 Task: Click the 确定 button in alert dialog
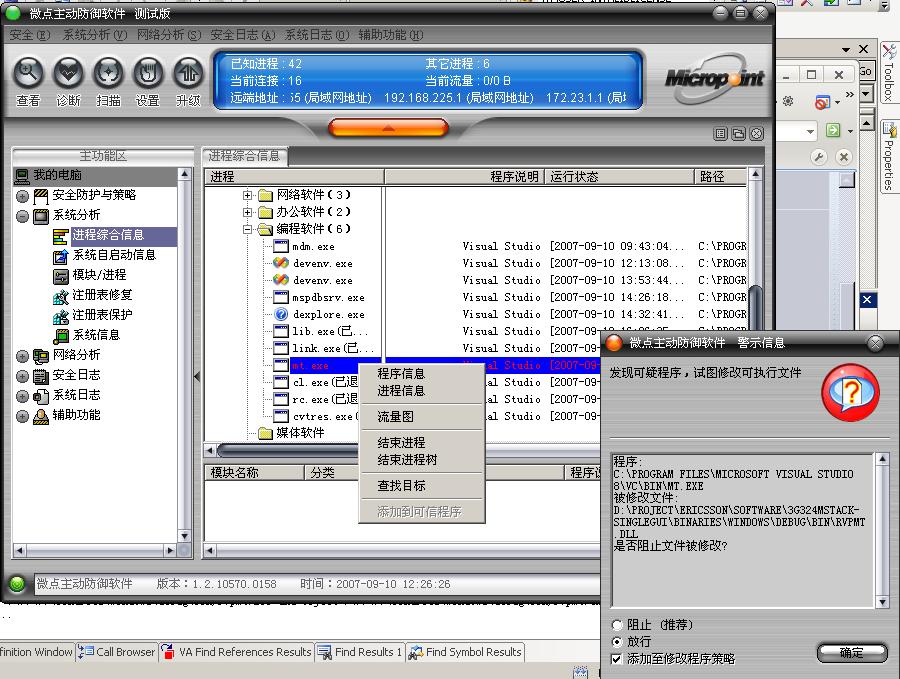(852, 653)
